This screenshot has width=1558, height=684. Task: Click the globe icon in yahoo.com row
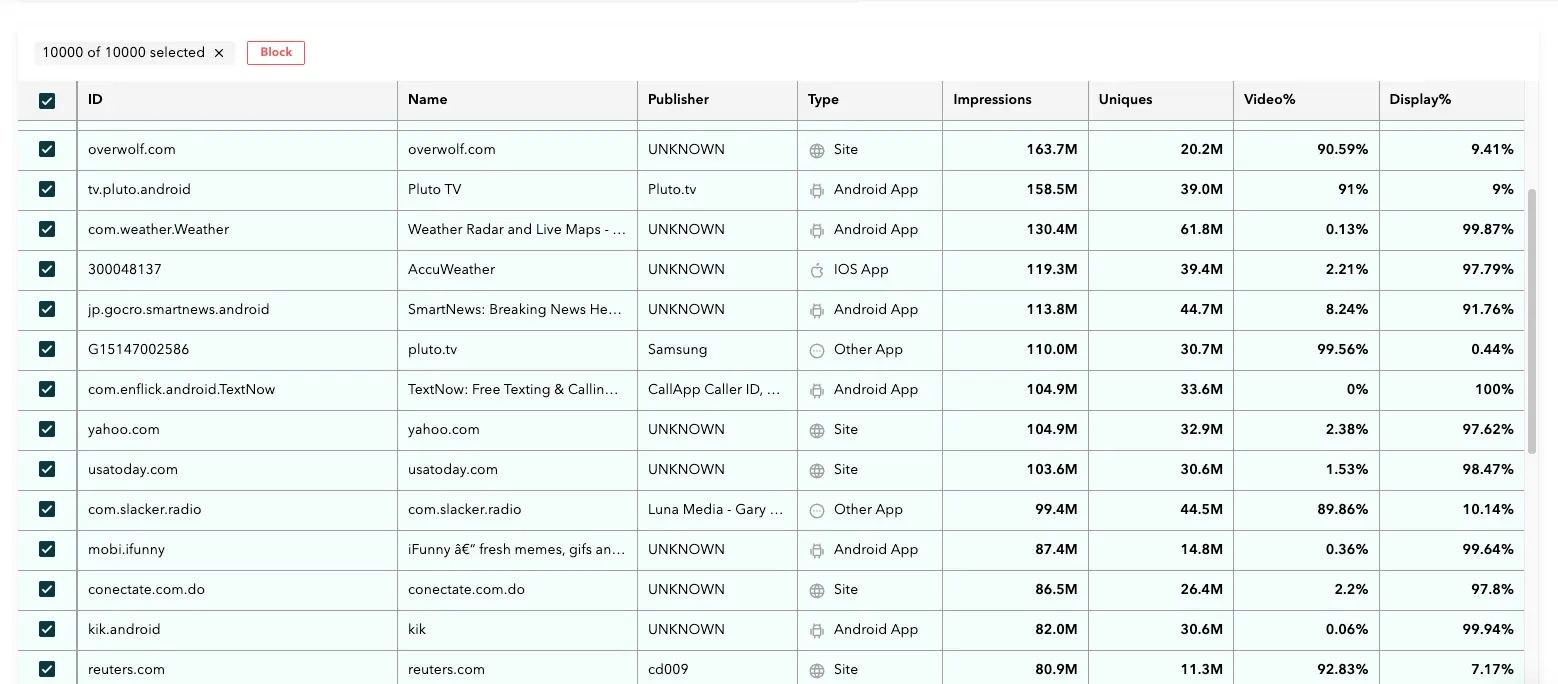pos(817,430)
